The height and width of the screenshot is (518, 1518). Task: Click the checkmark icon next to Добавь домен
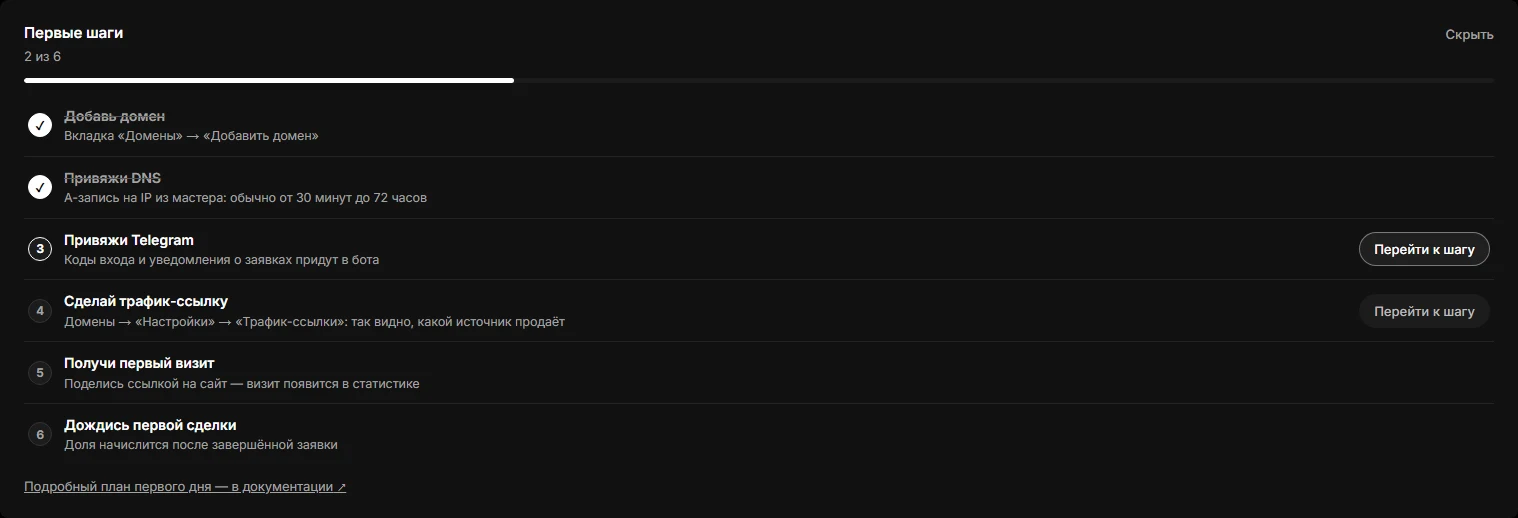click(40, 125)
